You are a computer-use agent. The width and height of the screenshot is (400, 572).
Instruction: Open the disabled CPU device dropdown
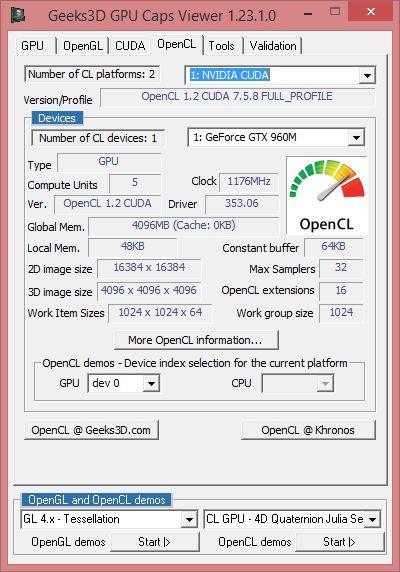[298, 383]
